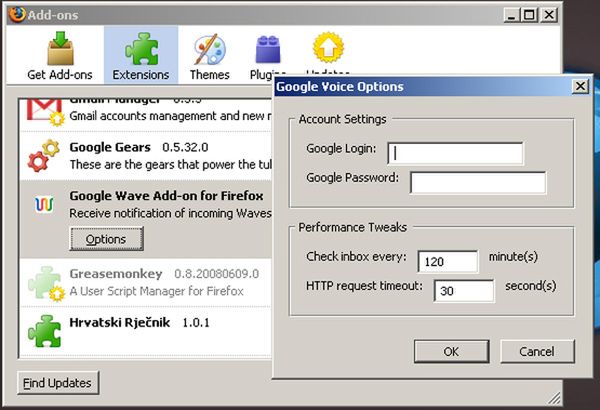Click the Google Gears cog icon
The height and width of the screenshot is (410, 600).
pos(44,155)
